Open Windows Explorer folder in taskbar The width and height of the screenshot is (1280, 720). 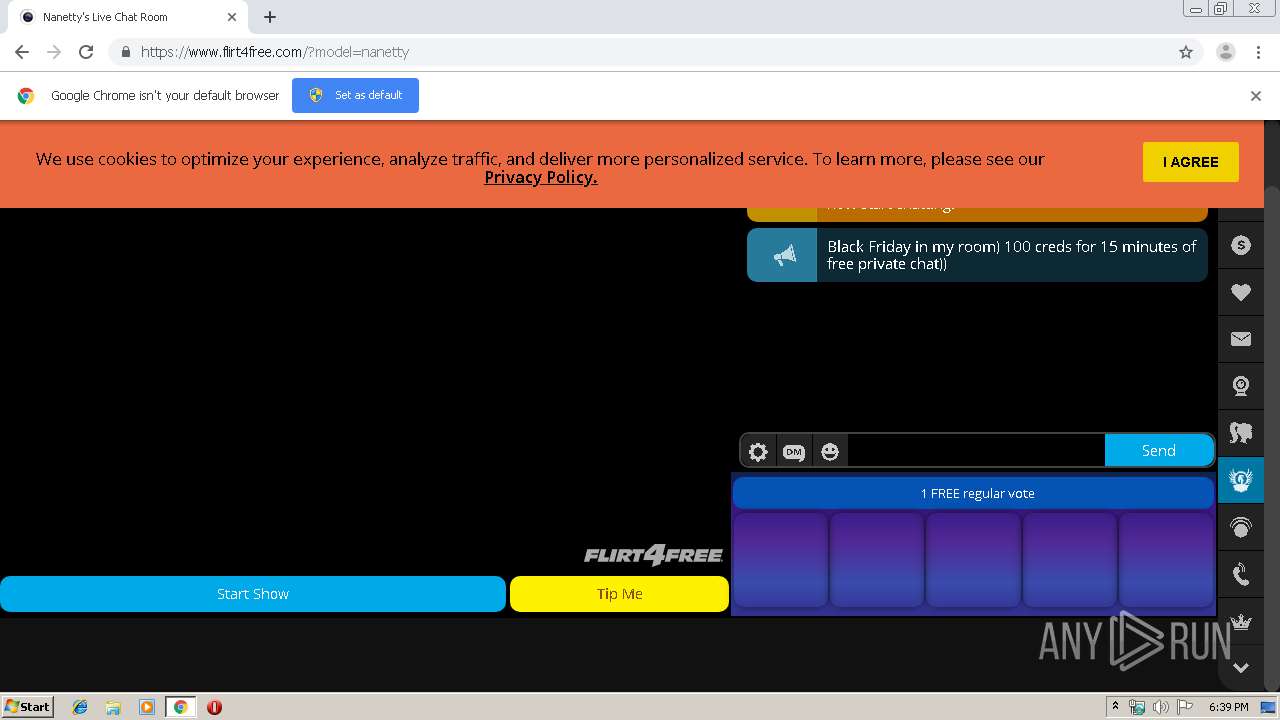click(x=113, y=707)
